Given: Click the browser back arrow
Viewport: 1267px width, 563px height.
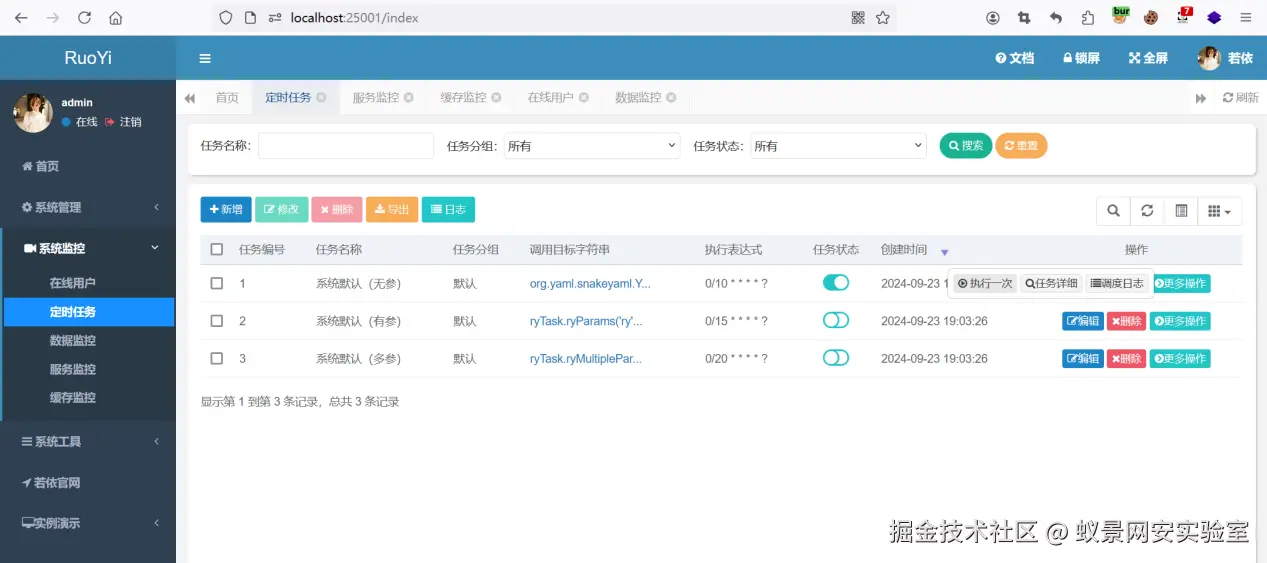Looking at the screenshot, I should (x=21, y=17).
